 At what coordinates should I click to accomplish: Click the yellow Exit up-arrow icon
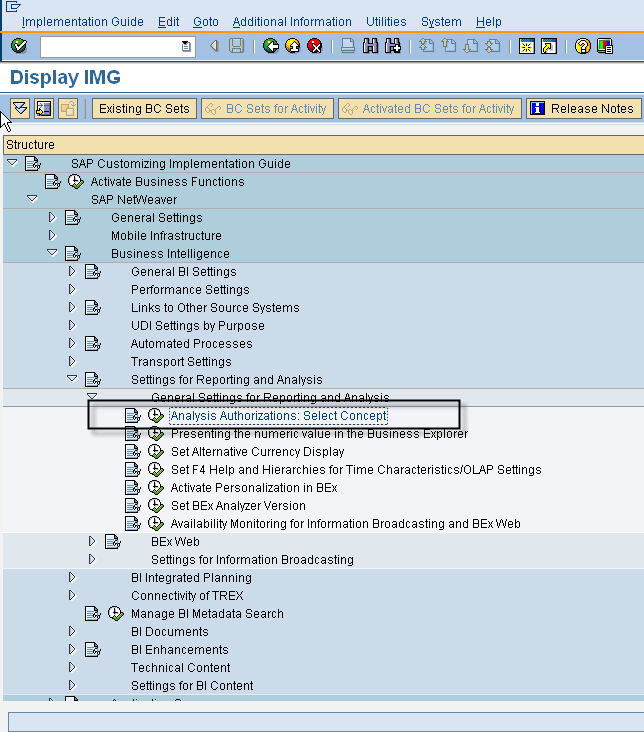(x=293, y=46)
